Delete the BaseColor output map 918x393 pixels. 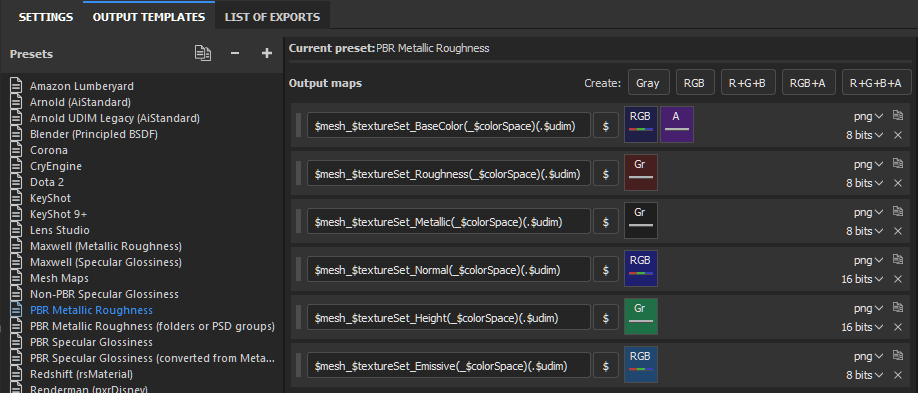[x=898, y=135]
